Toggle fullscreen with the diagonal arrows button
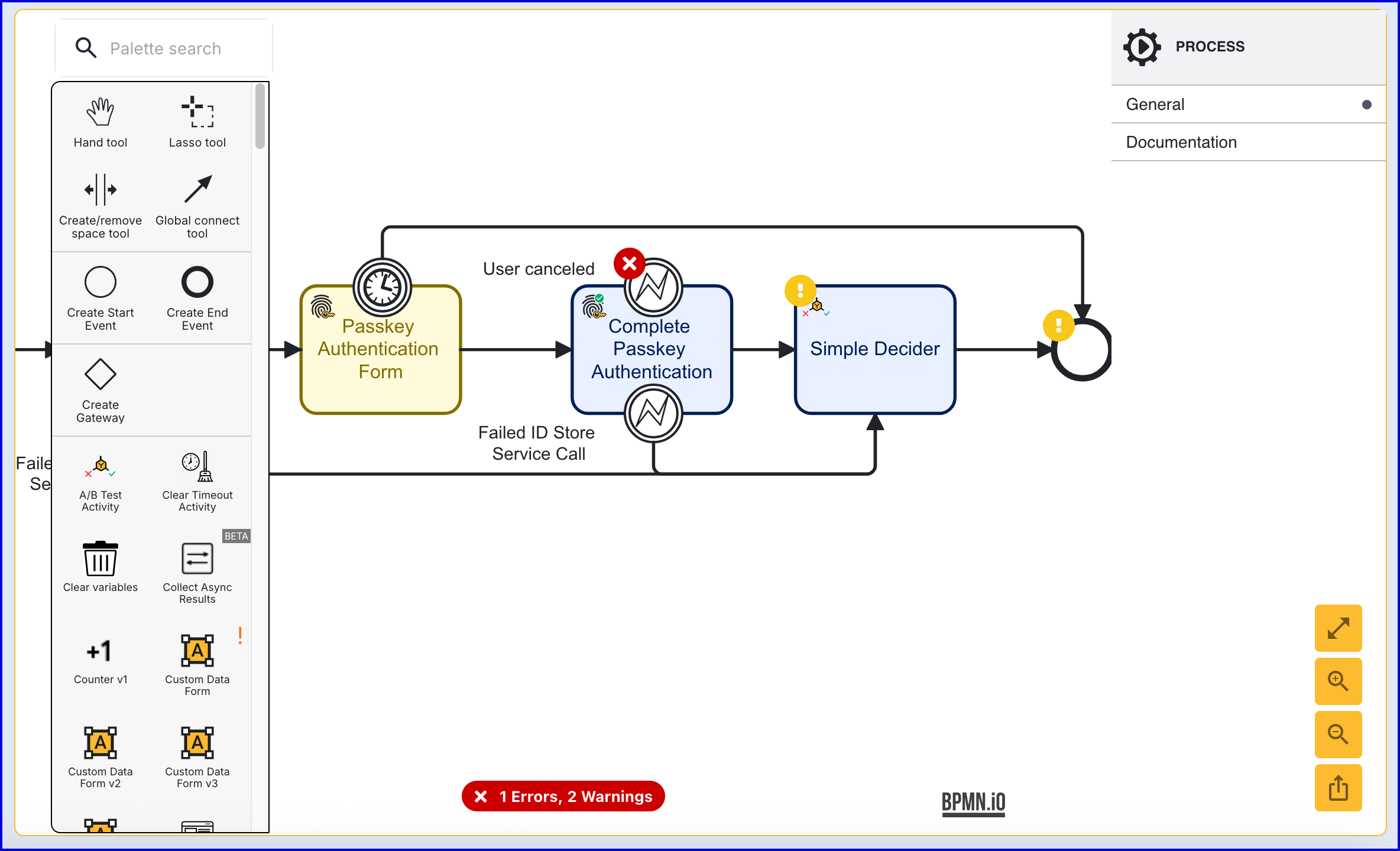Image resolution: width=1400 pixels, height=851 pixels. click(1338, 628)
